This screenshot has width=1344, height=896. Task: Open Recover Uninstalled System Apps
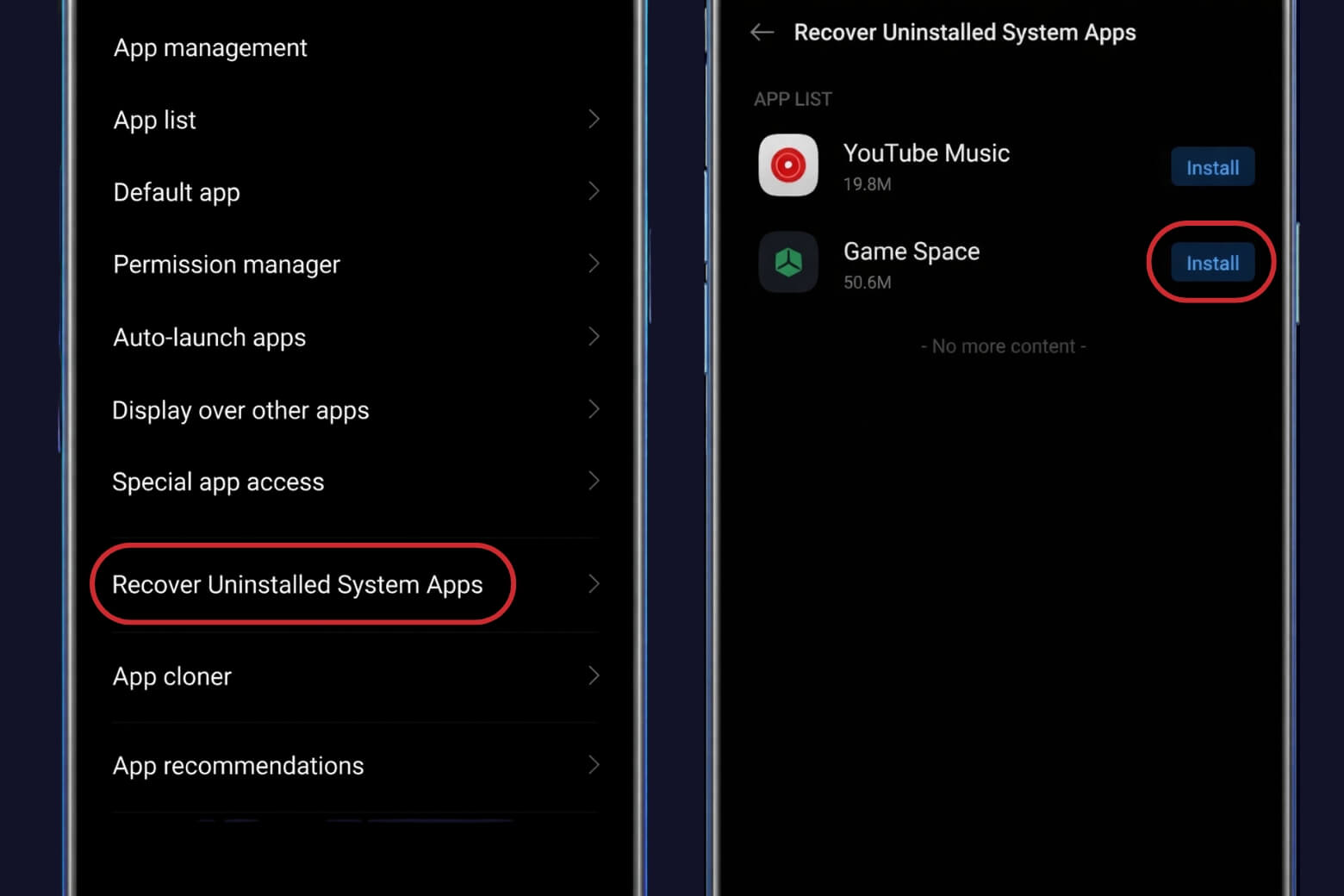(297, 584)
